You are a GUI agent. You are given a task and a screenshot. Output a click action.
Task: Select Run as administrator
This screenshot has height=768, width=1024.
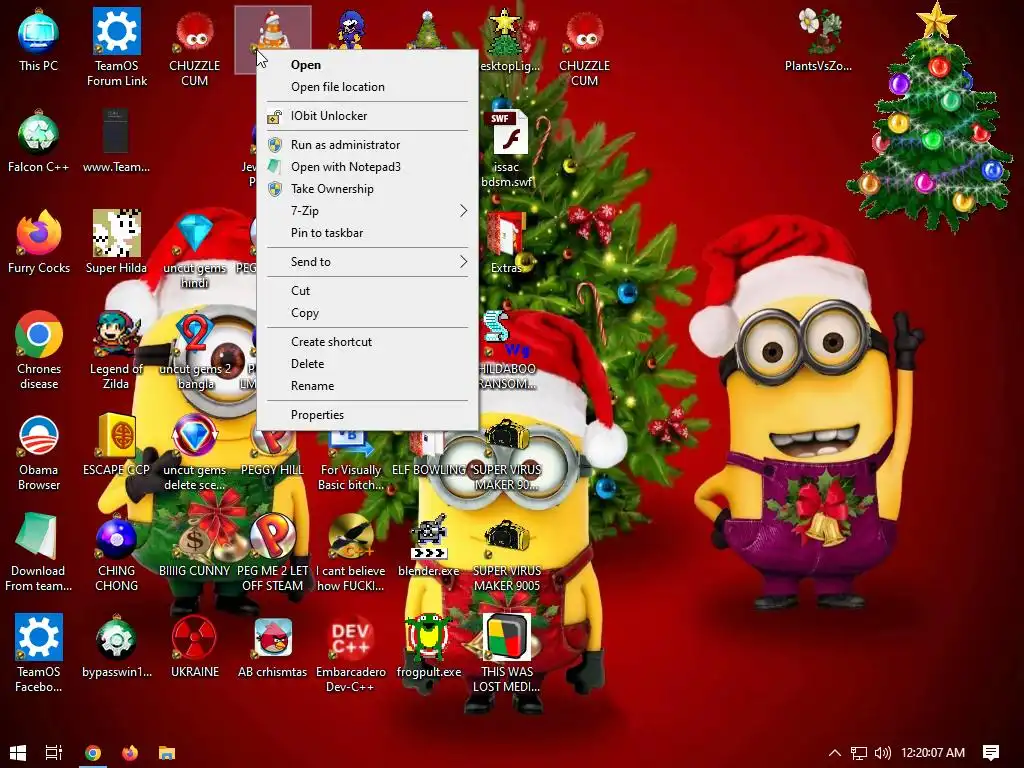point(368,145)
